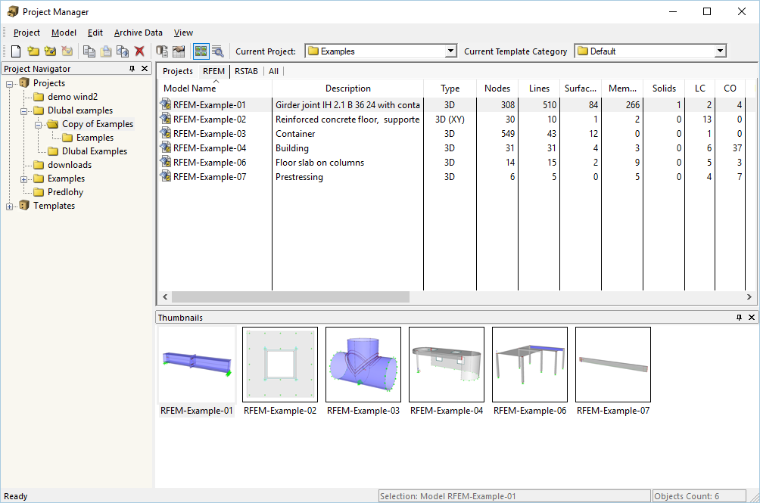
Task: Switch to the All tab
Action: pos(273,71)
